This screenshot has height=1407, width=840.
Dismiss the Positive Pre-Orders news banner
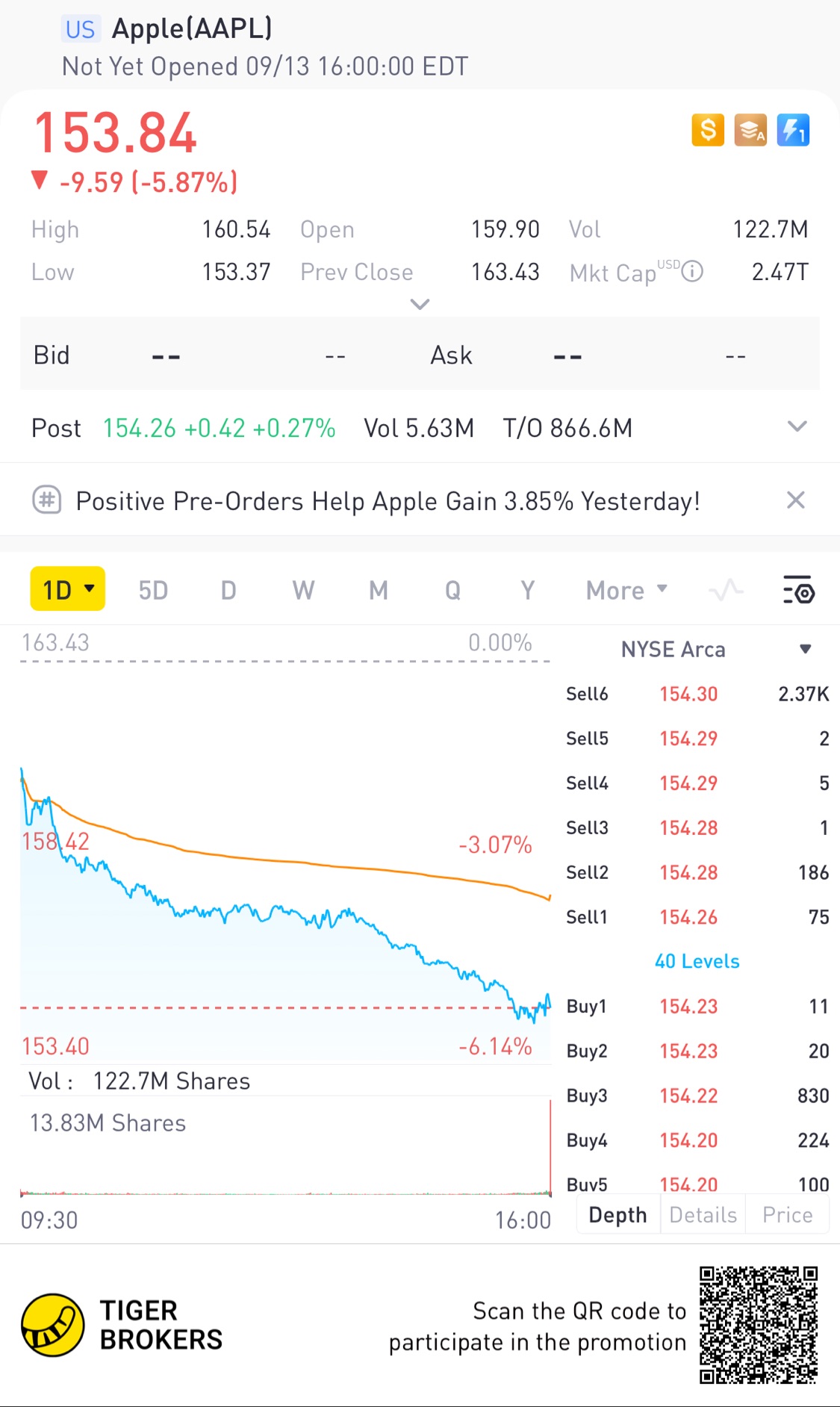796,500
